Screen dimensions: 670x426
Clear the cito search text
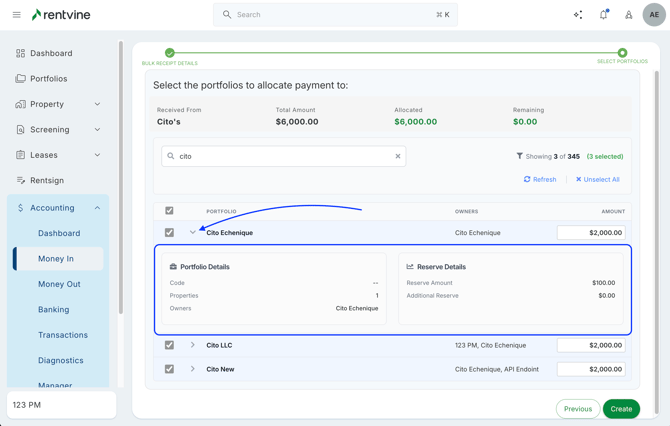pos(398,156)
